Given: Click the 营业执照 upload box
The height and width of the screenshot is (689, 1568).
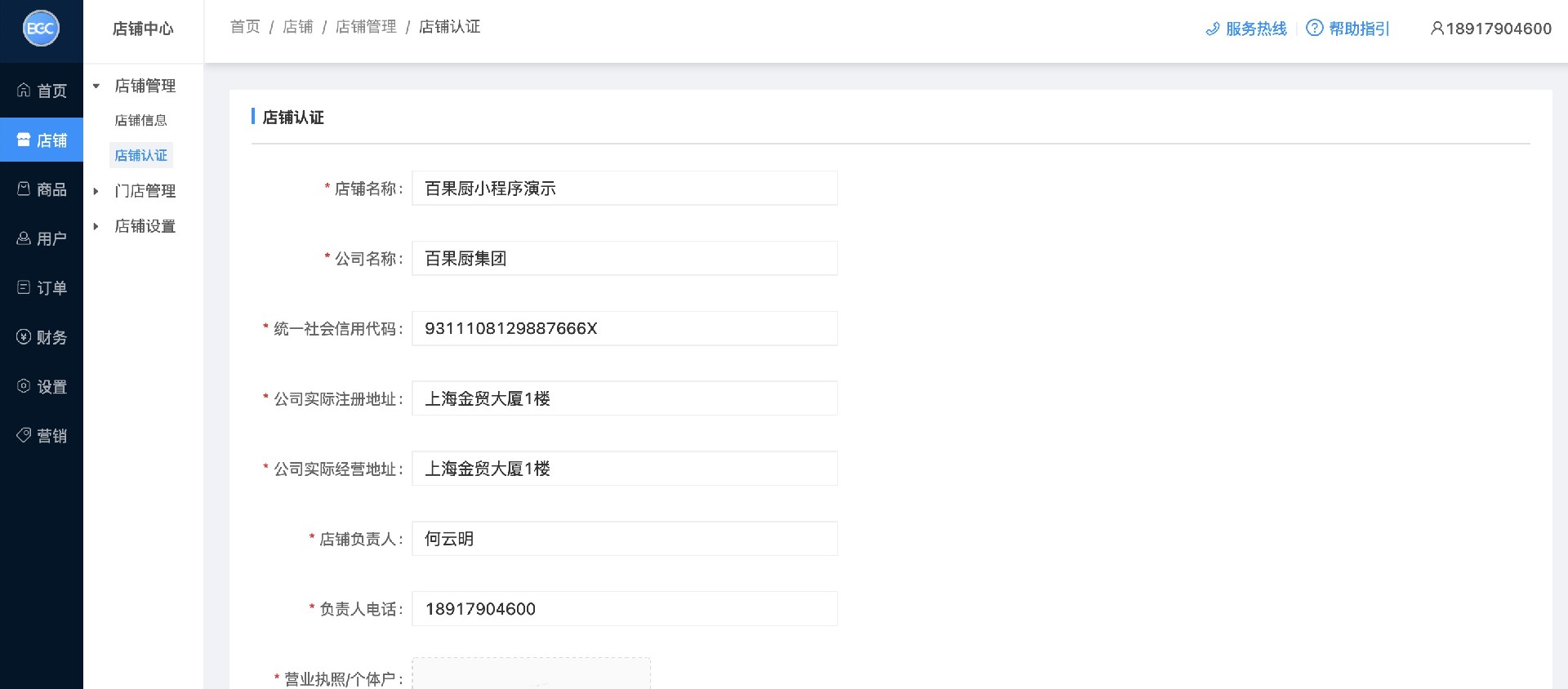Looking at the screenshot, I should click(531, 673).
